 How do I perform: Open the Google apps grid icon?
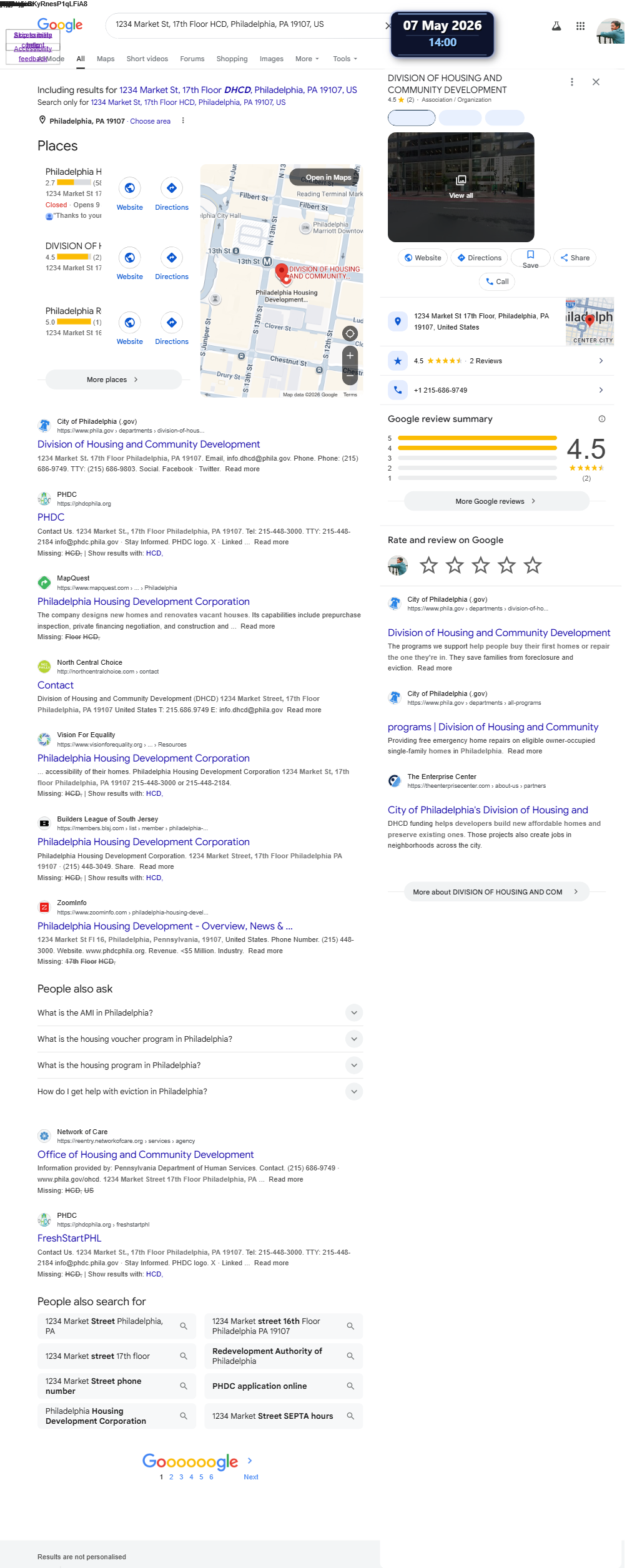click(580, 26)
